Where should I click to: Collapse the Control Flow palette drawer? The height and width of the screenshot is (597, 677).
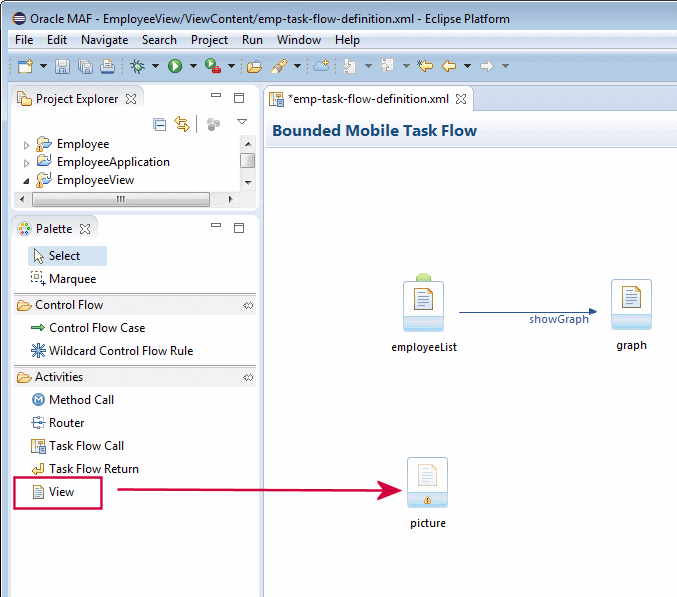[x=69, y=305]
